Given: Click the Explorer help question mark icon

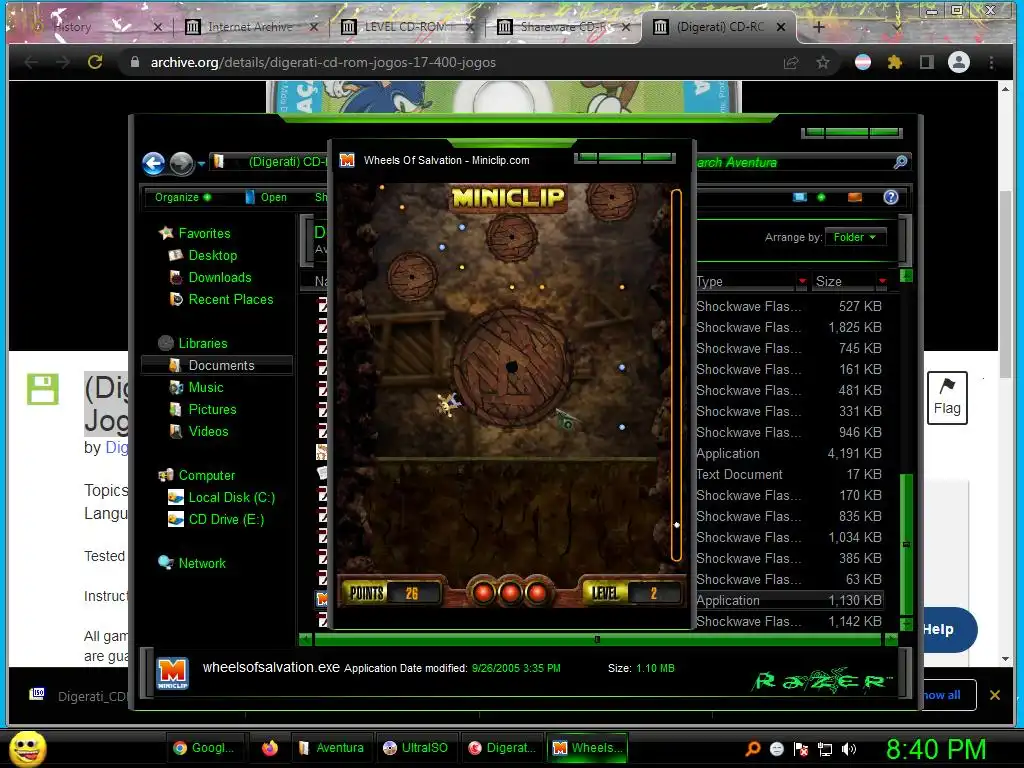Looking at the screenshot, I should 891,197.
